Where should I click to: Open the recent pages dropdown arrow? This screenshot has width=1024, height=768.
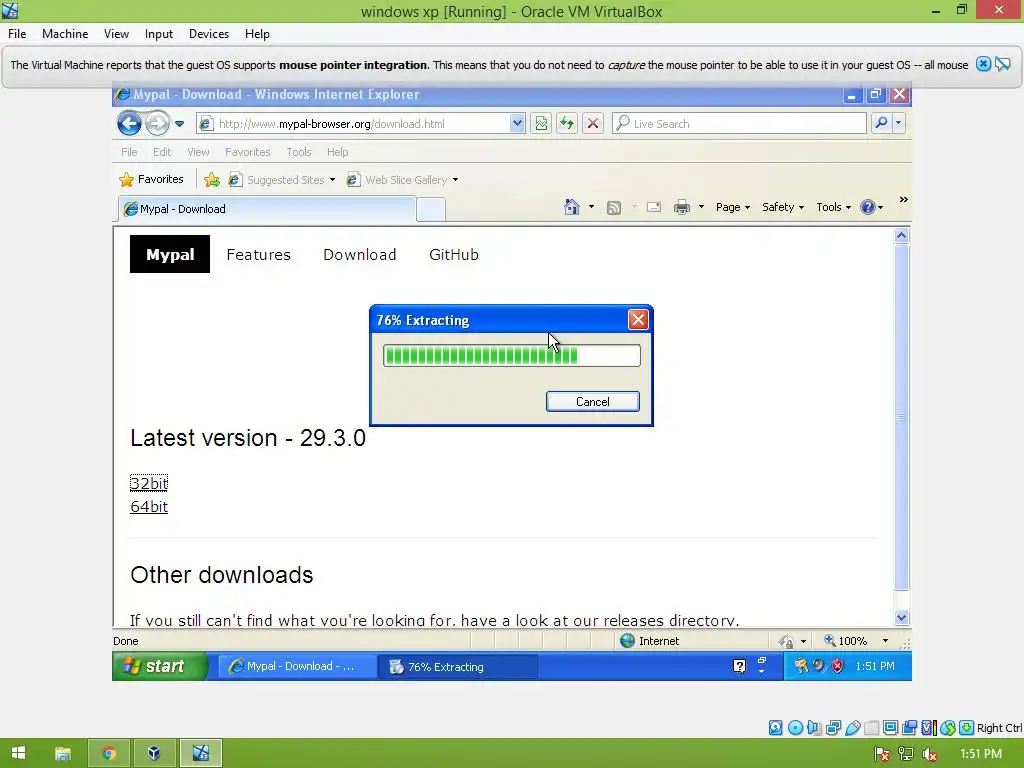[179, 123]
